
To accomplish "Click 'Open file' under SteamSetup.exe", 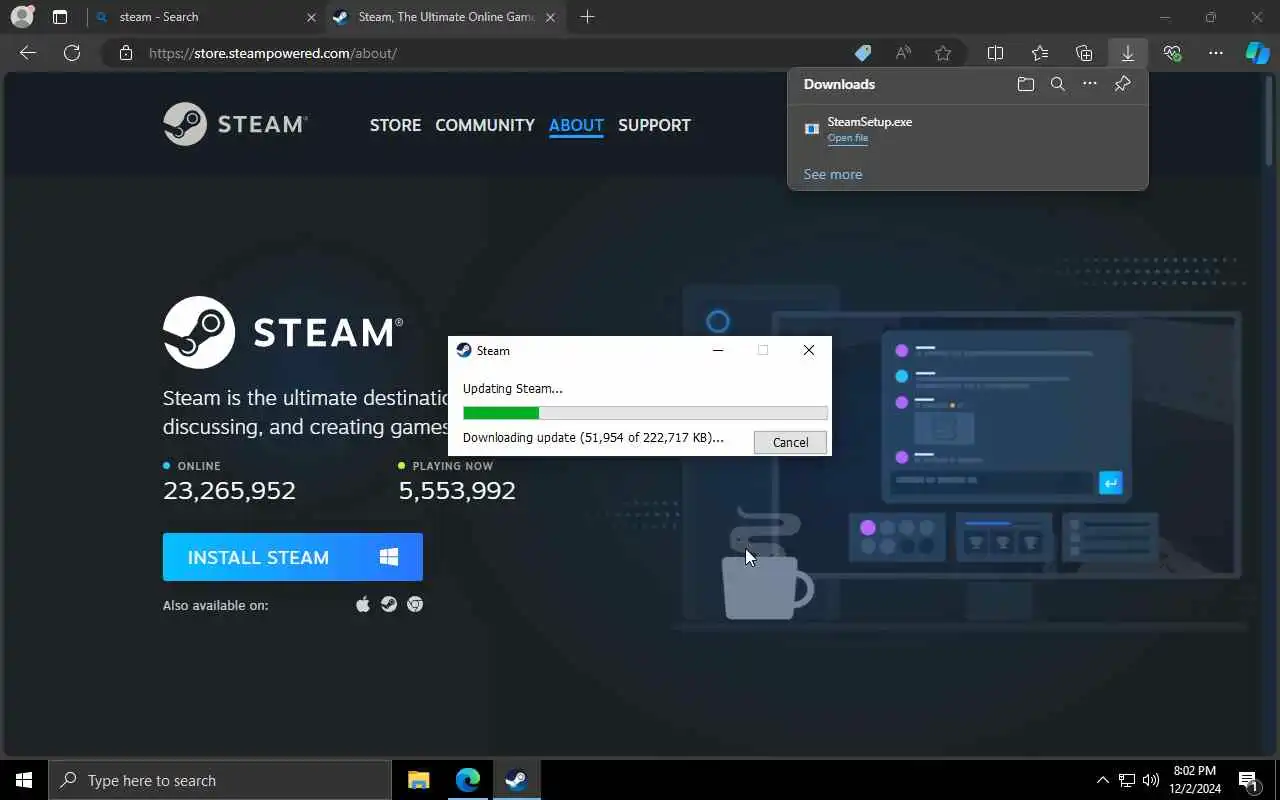I will [847, 138].
